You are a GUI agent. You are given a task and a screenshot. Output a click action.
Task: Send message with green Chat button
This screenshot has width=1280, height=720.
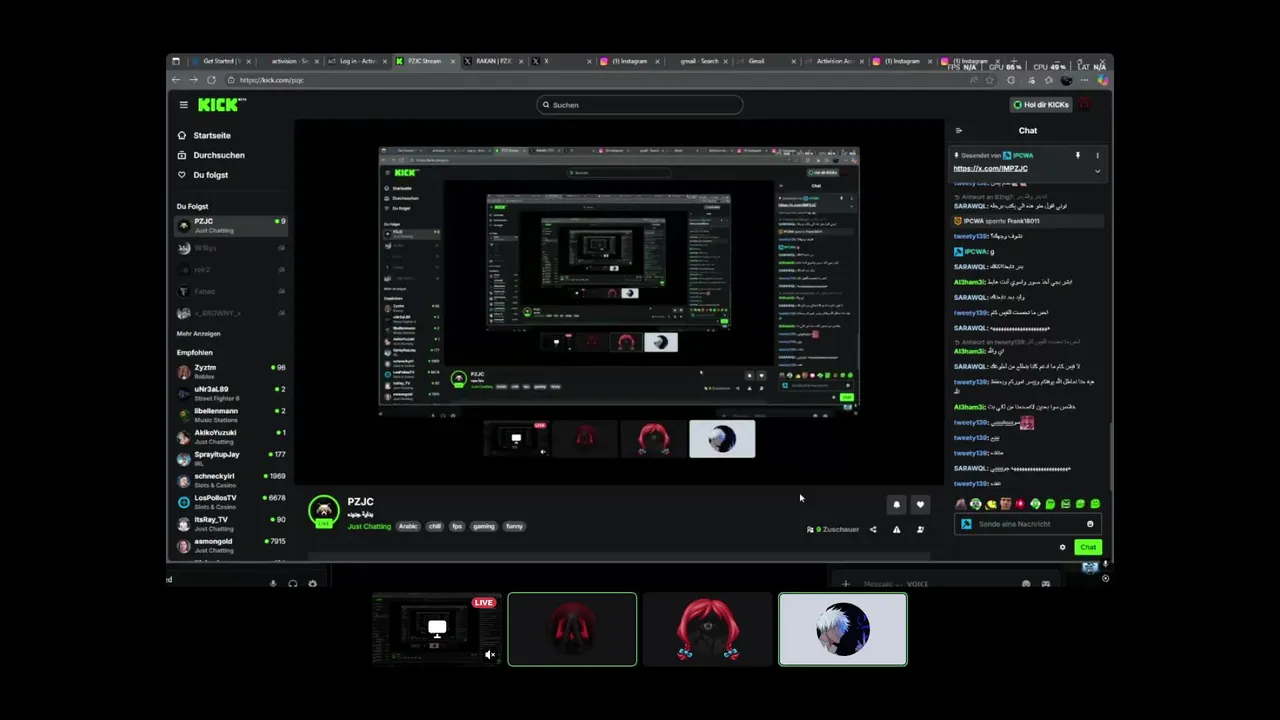pyautogui.click(x=1088, y=547)
